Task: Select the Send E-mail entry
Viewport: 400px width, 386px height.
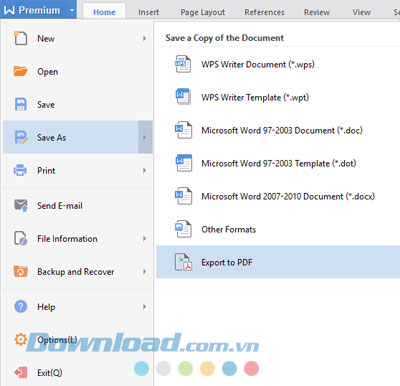Action: pos(78,205)
